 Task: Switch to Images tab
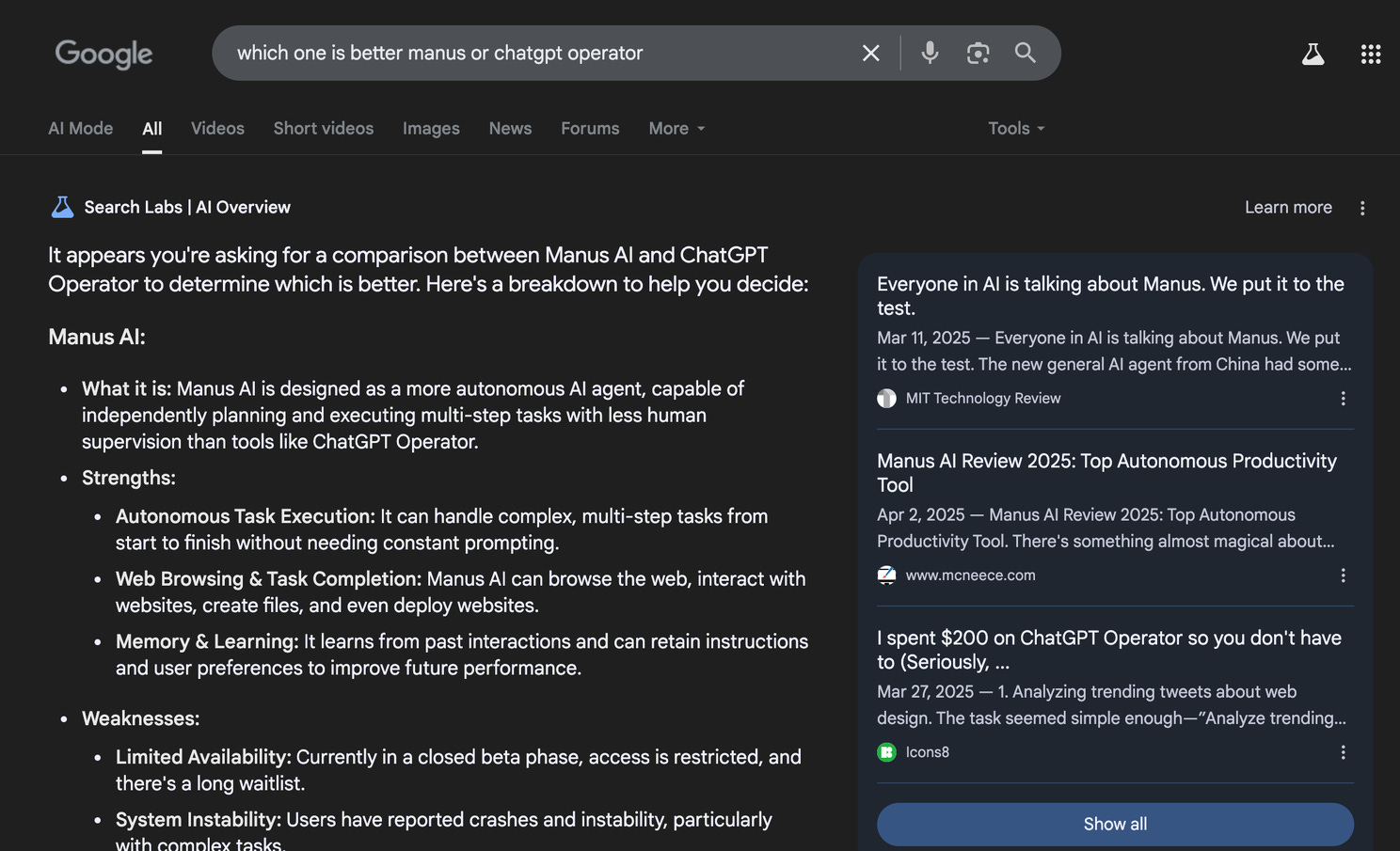pos(431,129)
